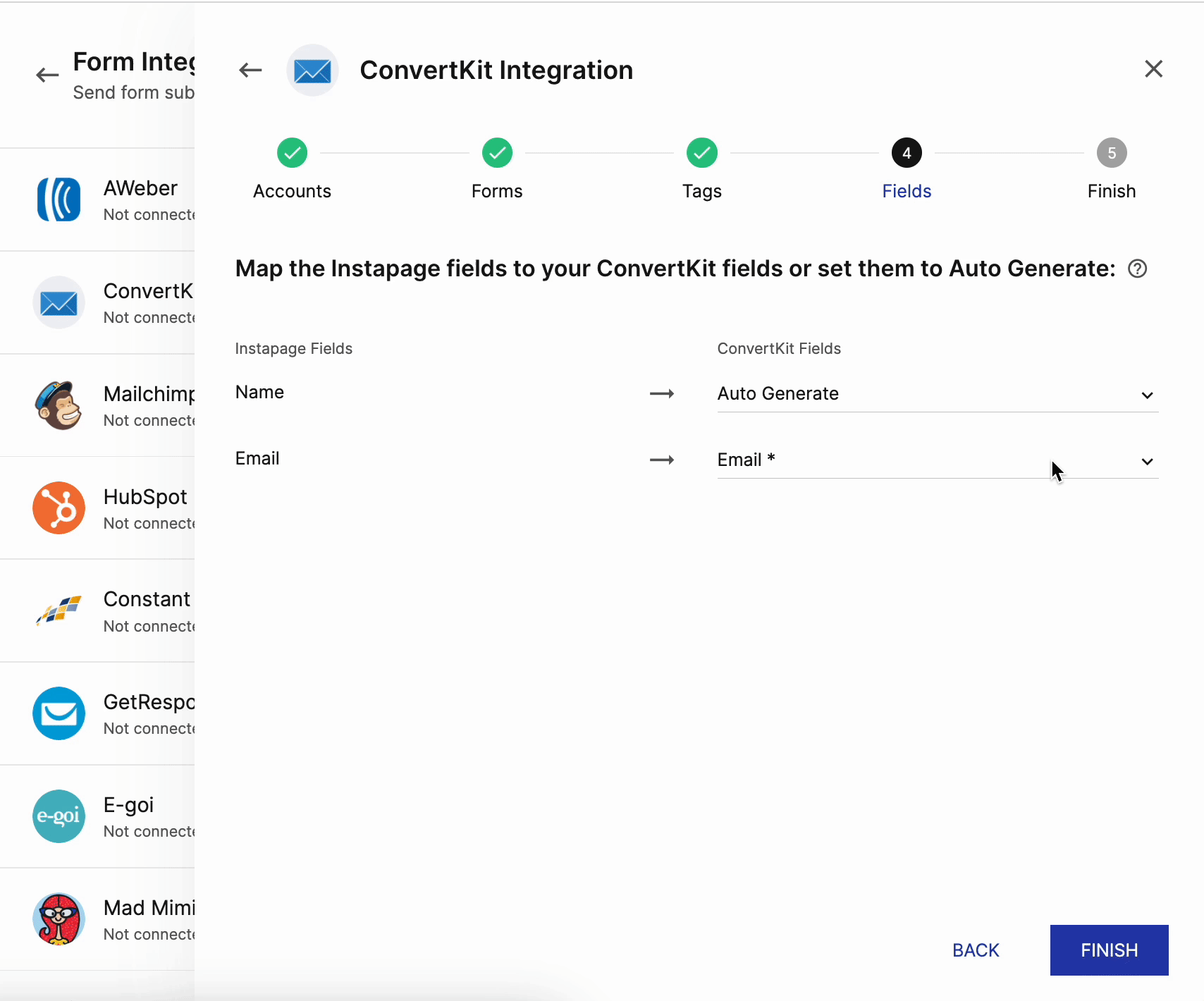This screenshot has width=1204, height=1001.
Task: Select the Forms step checkmark
Action: 496,153
